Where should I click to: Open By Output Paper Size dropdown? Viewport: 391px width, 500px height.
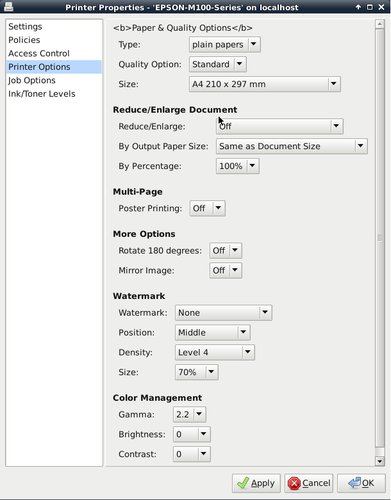(x=292, y=146)
